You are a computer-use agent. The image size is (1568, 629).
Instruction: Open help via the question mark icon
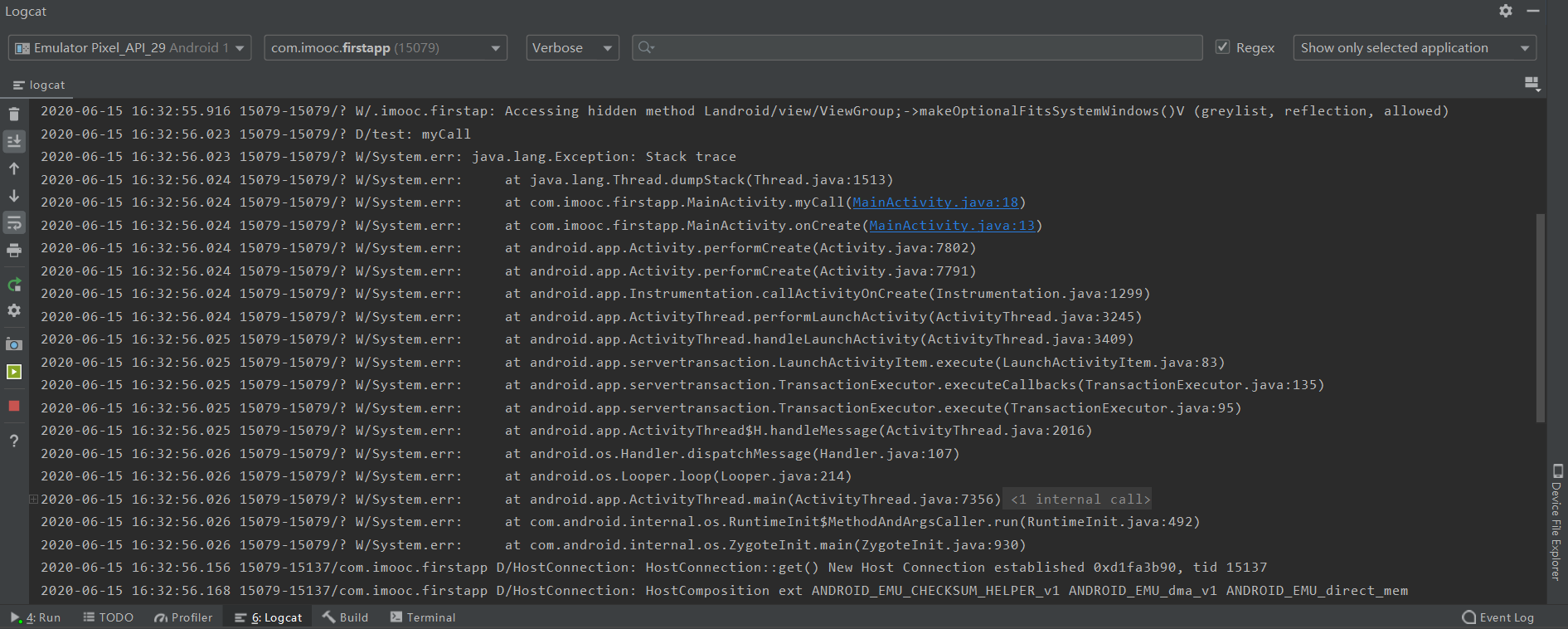pyautogui.click(x=14, y=441)
